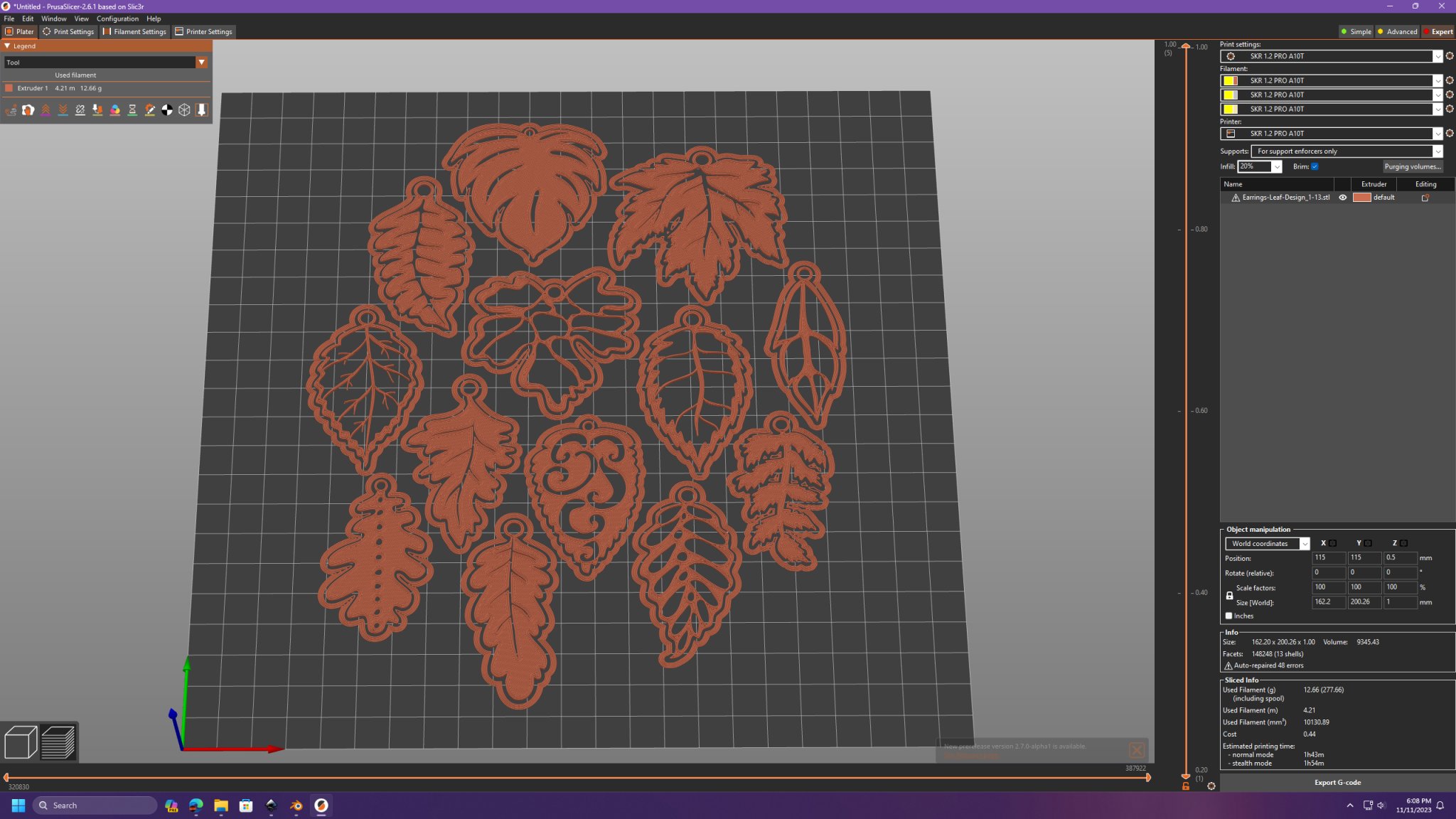Toggle Deretractions visibility icon in legend
This screenshot has width=1456, height=819.
[63, 110]
